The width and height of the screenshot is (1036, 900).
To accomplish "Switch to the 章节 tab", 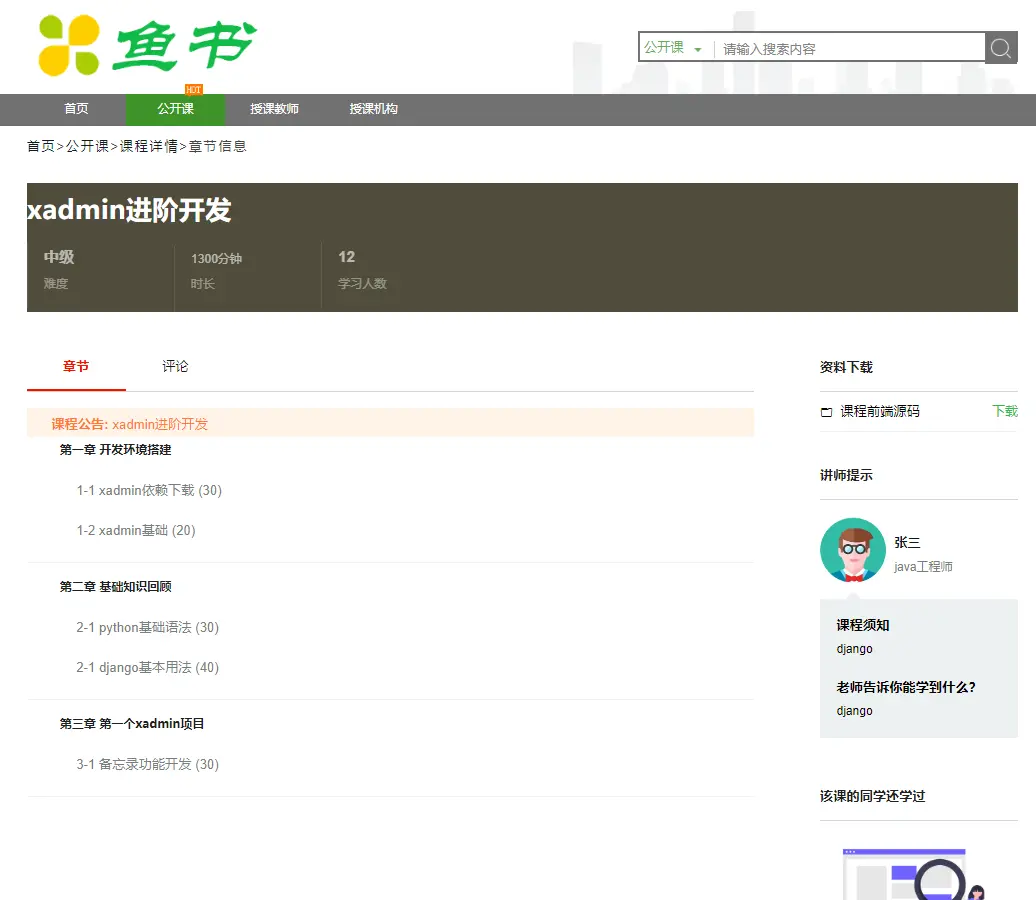I will [x=76, y=366].
